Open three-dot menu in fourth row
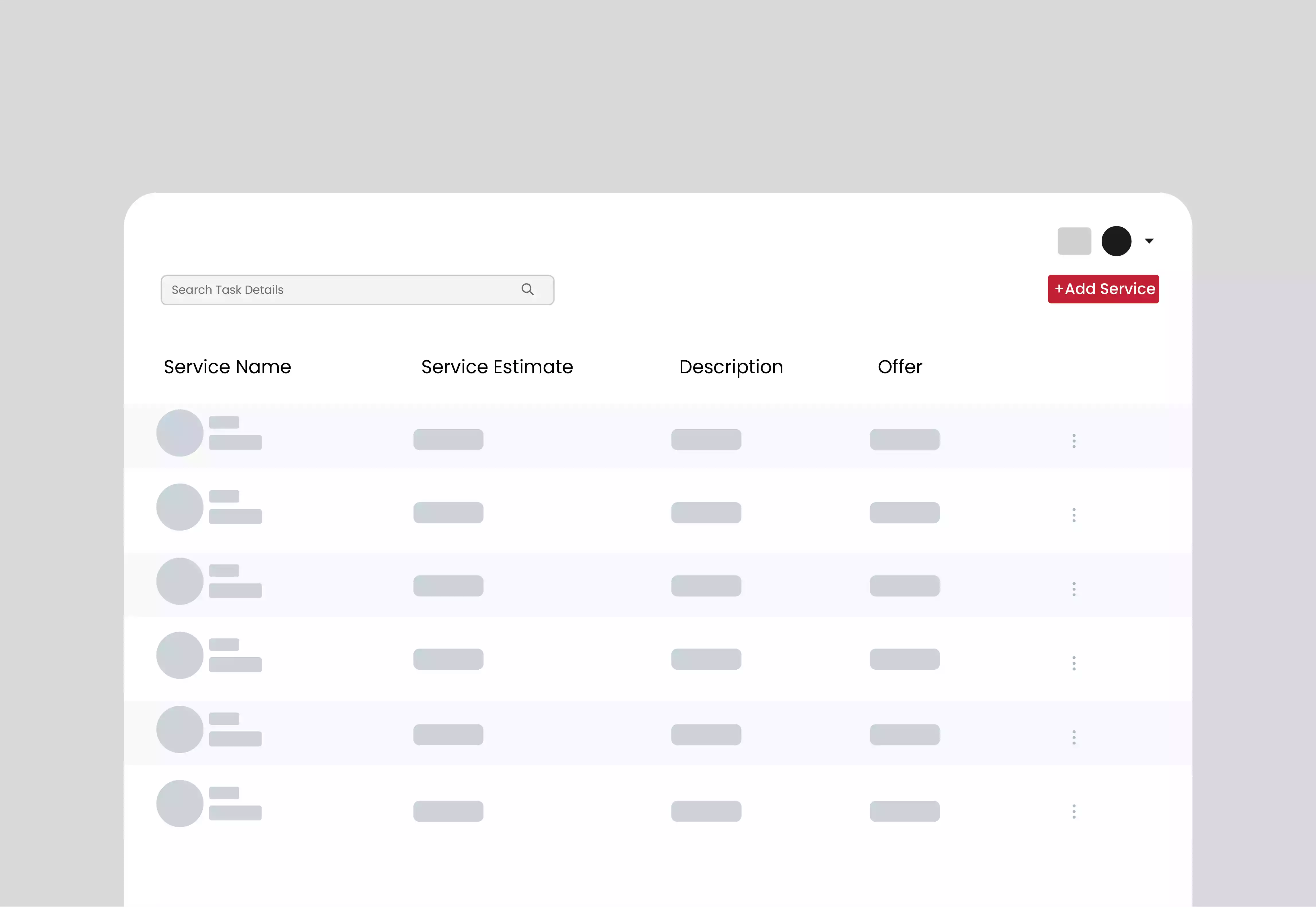This screenshot has height=907, width=1316. [1074, 663]
